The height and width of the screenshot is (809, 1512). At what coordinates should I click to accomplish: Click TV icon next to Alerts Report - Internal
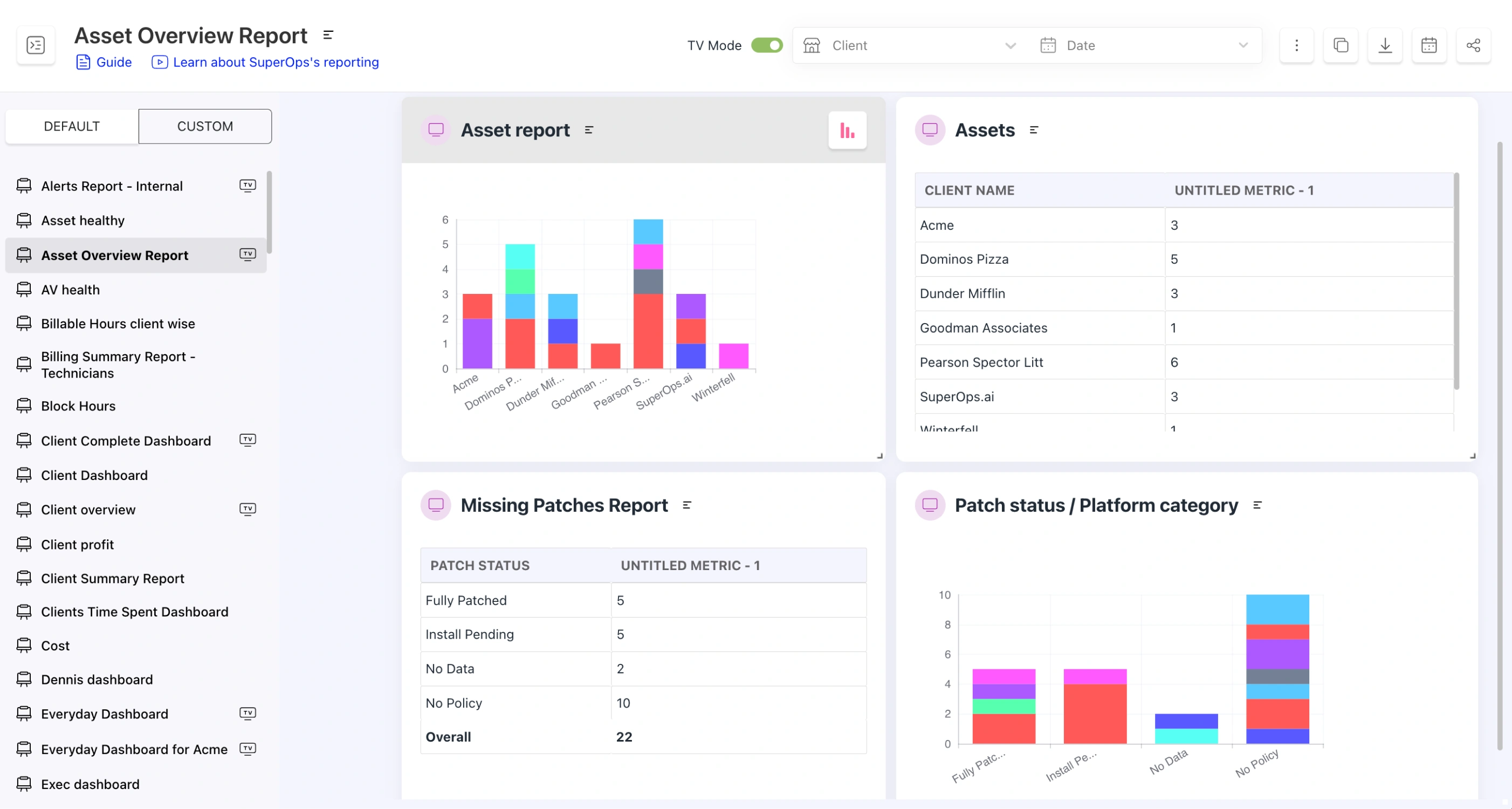tap(248, 186)
